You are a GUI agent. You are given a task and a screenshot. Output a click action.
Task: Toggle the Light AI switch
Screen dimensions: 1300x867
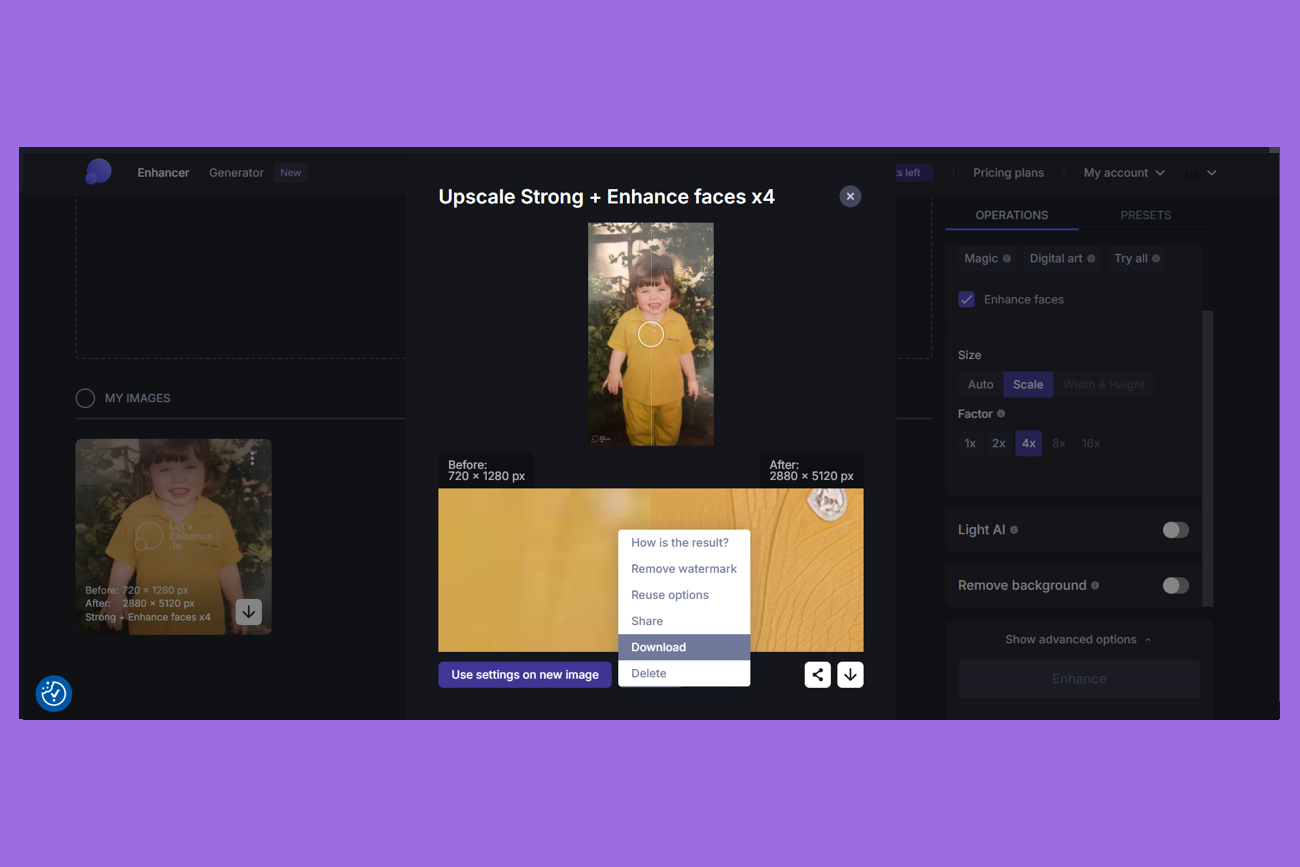pos(1175,530)
